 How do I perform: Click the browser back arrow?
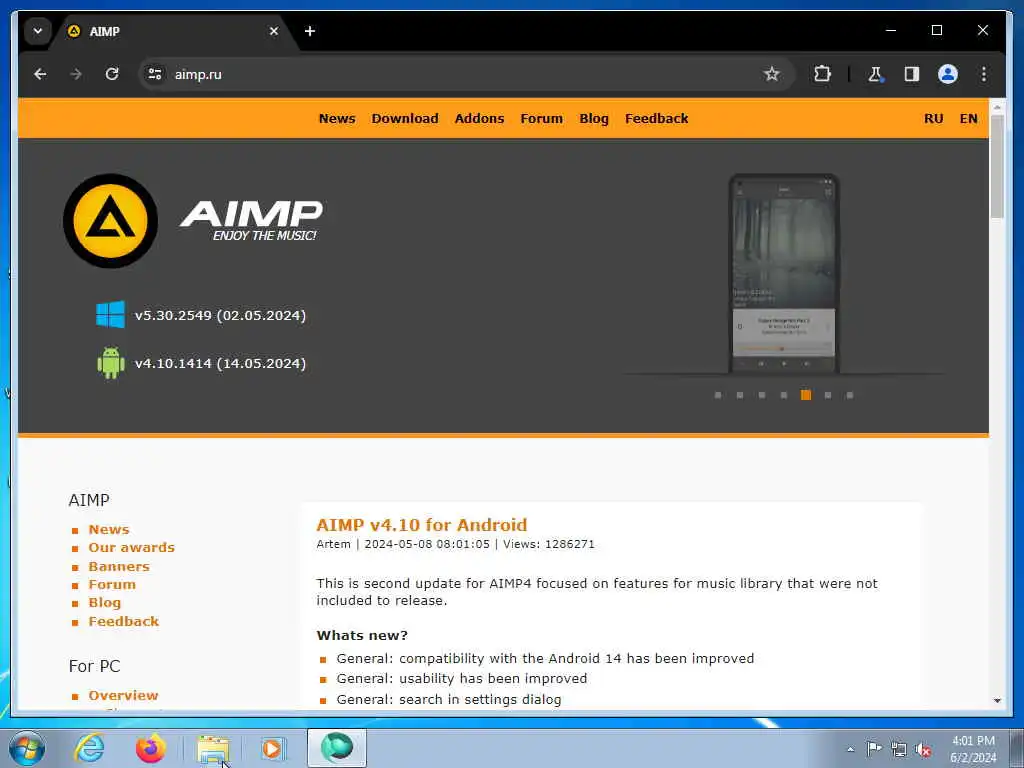pos(40,74)
